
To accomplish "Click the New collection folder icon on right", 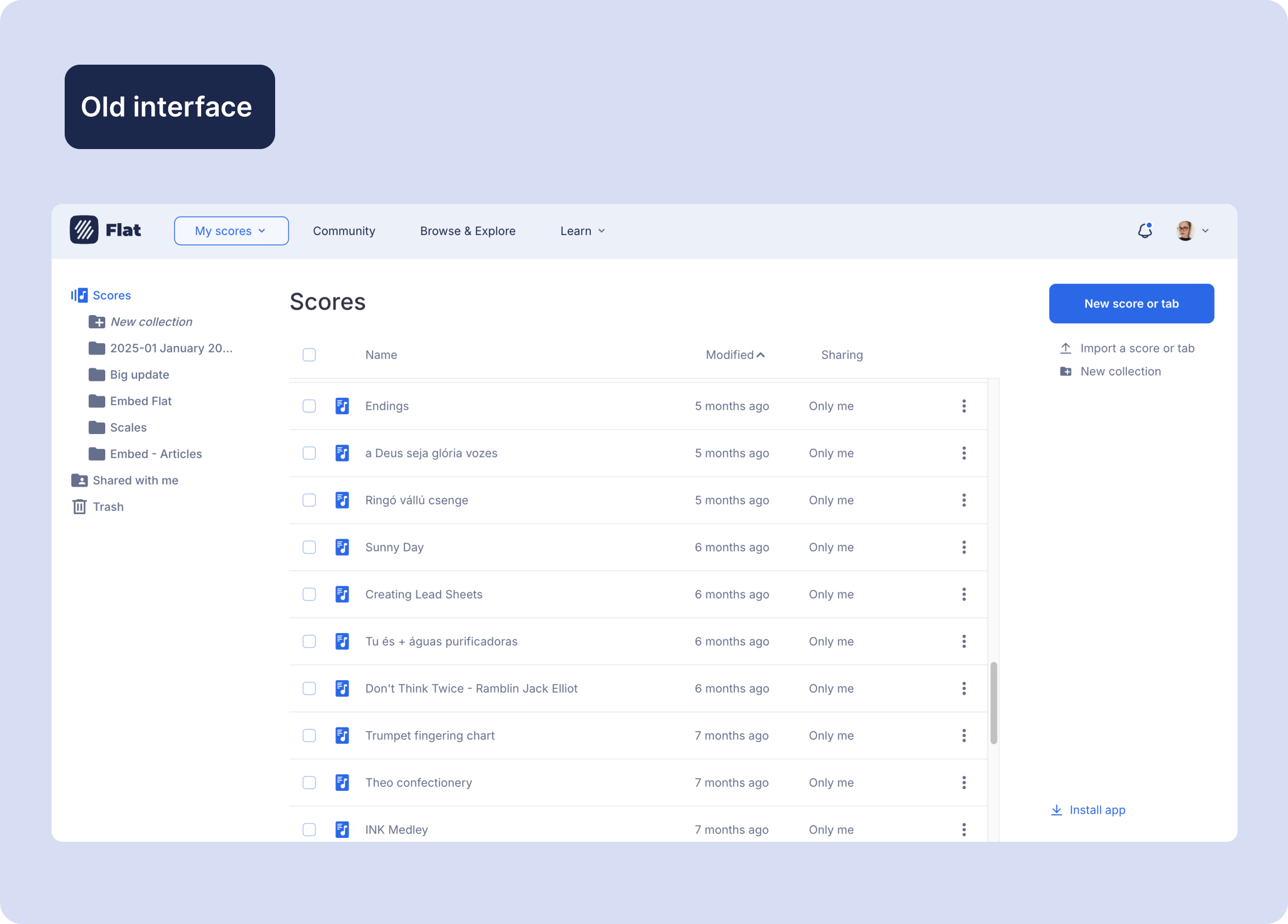I will [x=1065, y=372].
